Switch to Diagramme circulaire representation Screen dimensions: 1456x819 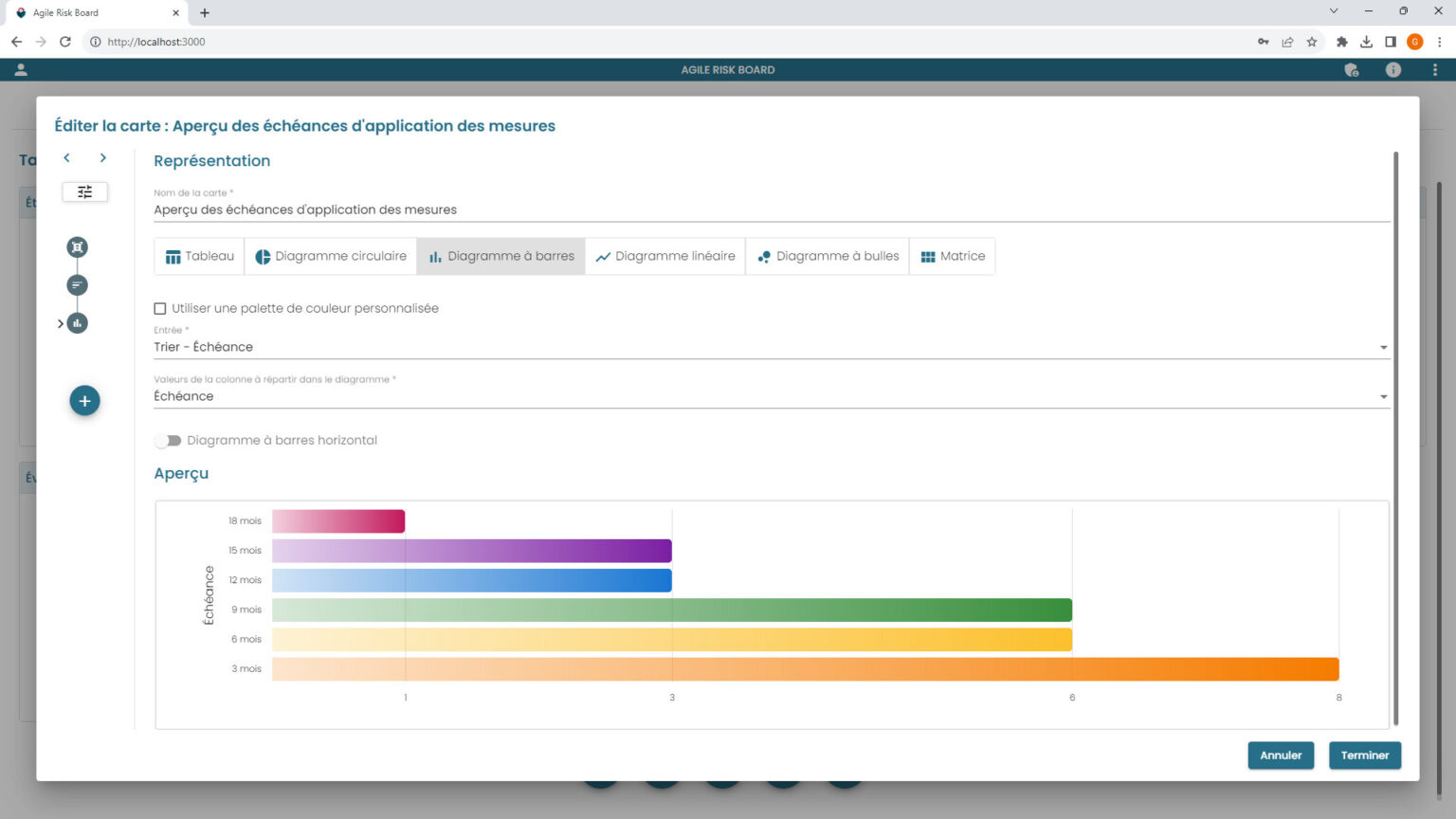point(330,257)
